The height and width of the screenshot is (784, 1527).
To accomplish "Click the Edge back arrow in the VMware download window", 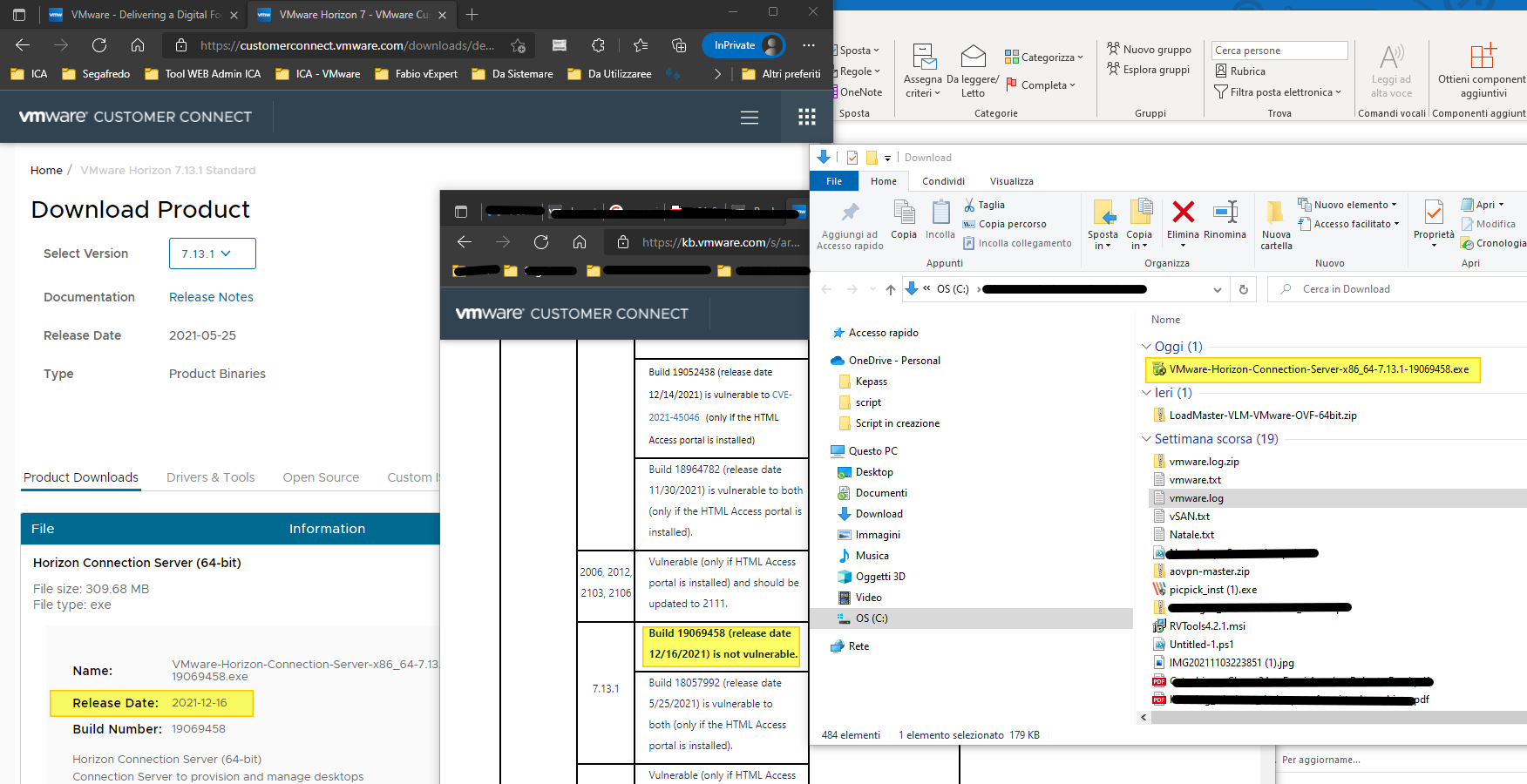I will click(x=23, y=45).
